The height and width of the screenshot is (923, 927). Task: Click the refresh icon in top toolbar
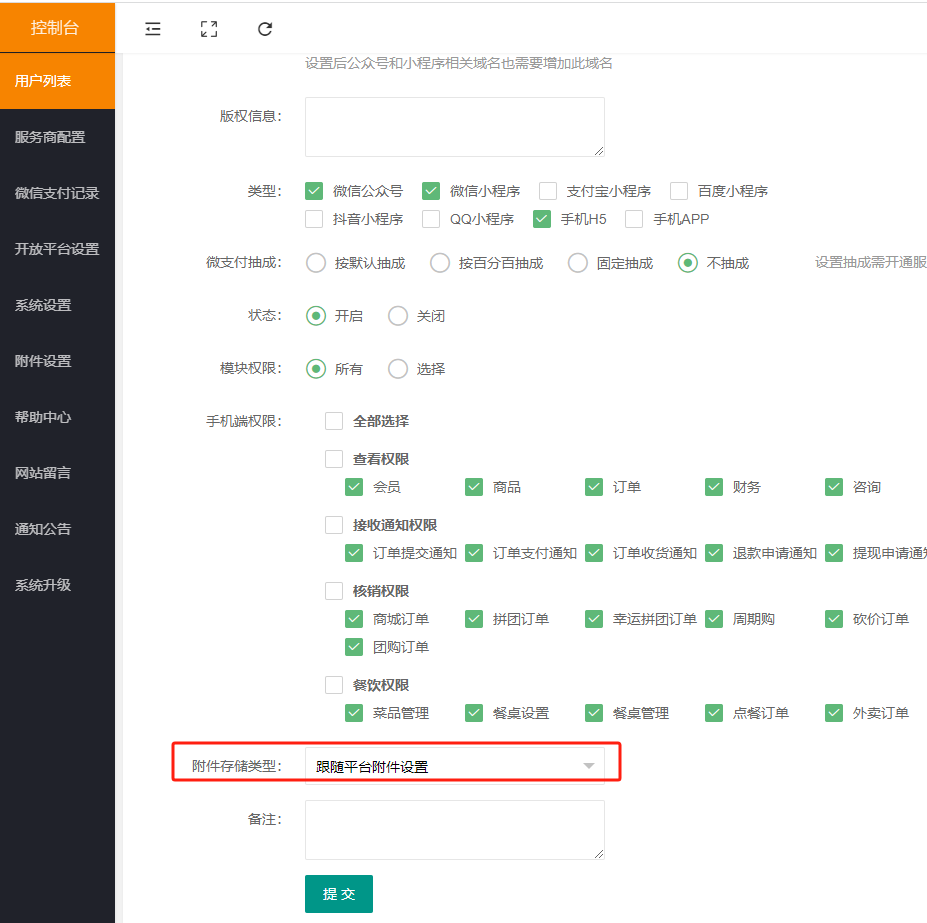tap(265, 29)
